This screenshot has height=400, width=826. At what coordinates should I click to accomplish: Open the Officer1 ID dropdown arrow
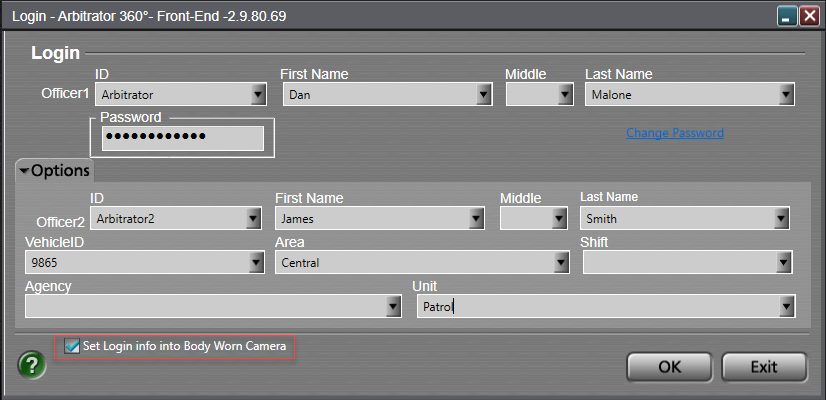pos(258,95)
